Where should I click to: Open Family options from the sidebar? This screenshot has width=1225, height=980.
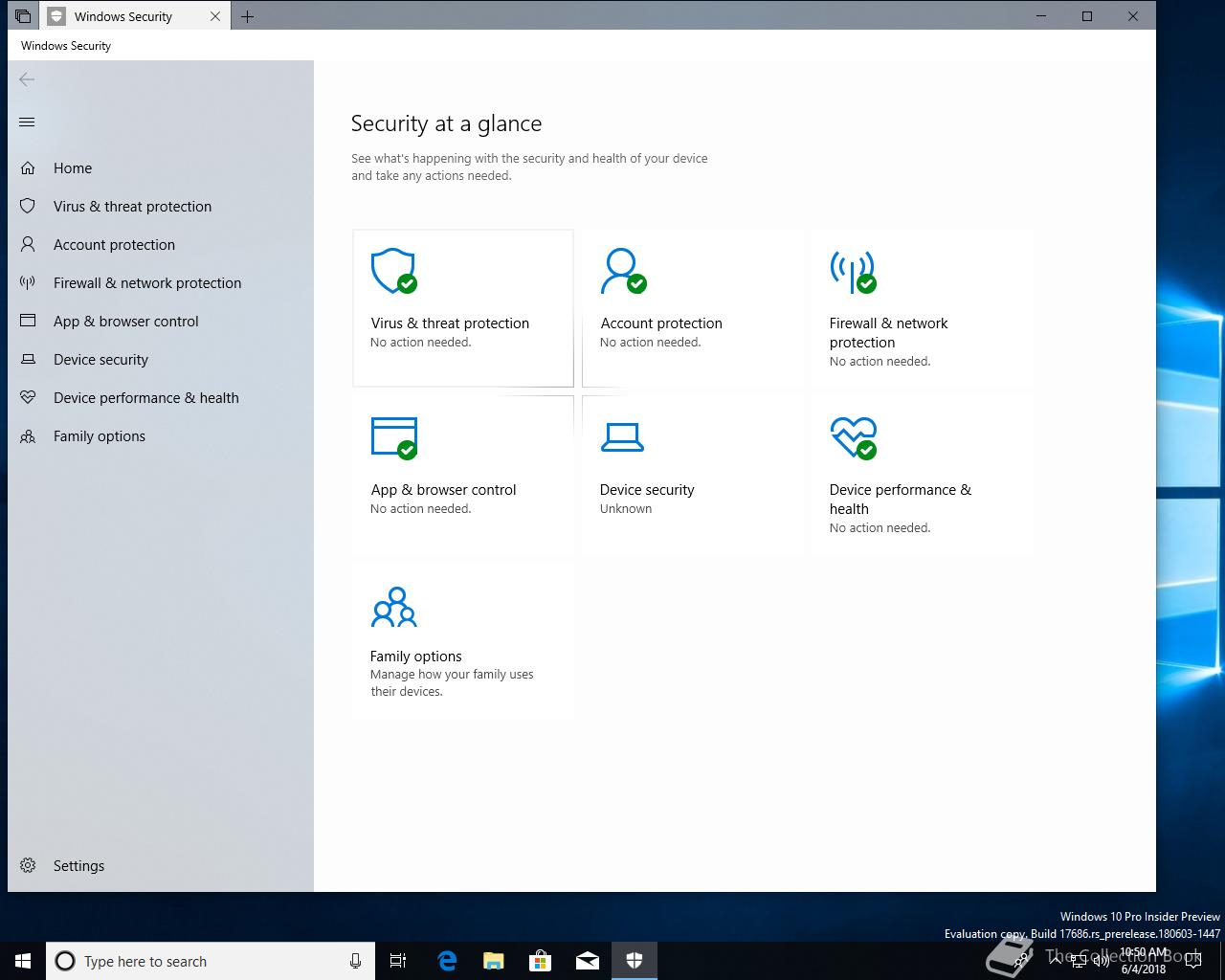161,436
